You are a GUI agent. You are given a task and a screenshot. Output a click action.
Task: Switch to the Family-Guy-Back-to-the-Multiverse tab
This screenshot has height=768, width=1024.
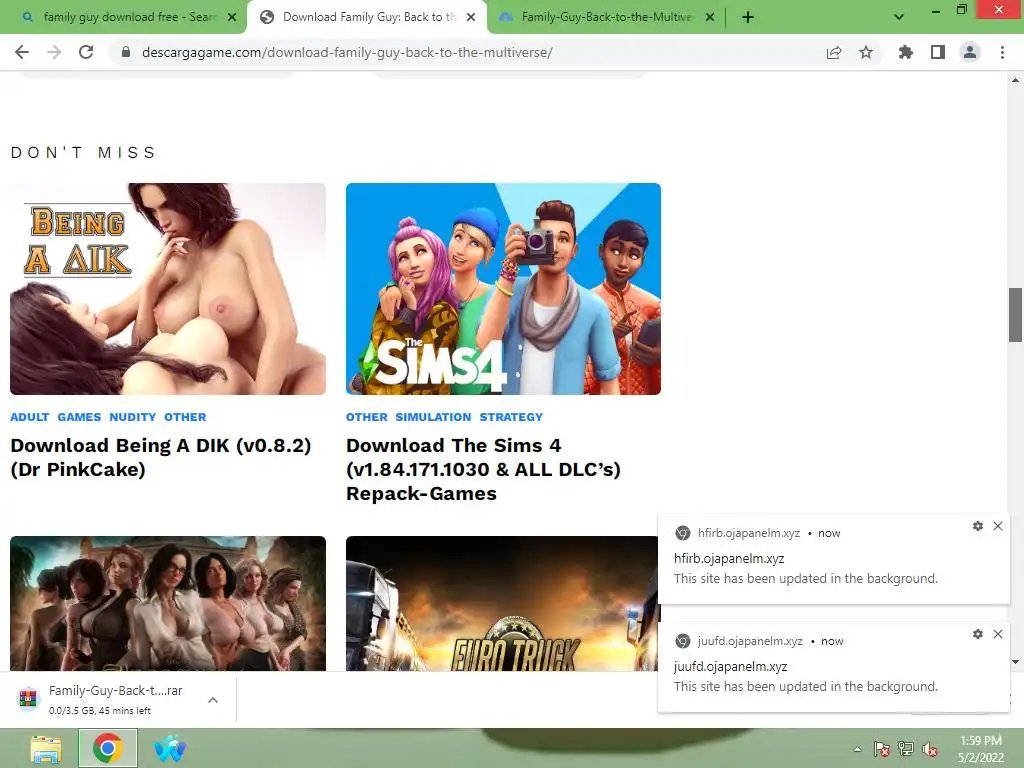[607, 17]
